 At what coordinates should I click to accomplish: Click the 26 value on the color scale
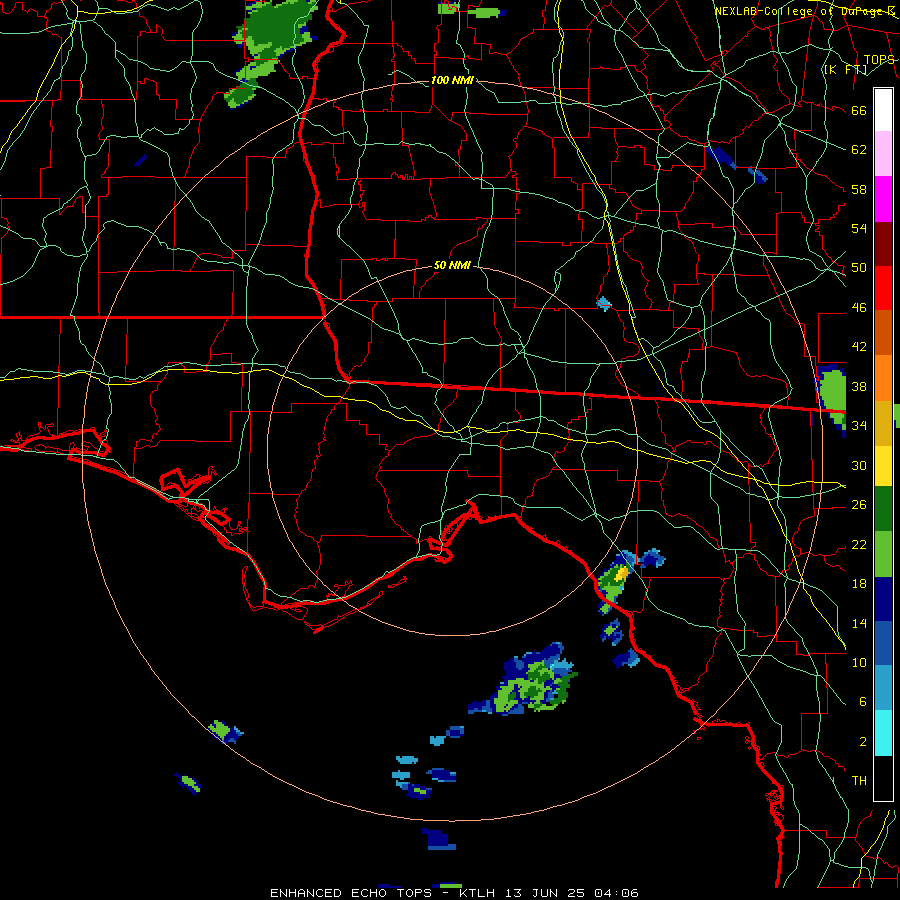click(859, 505)
